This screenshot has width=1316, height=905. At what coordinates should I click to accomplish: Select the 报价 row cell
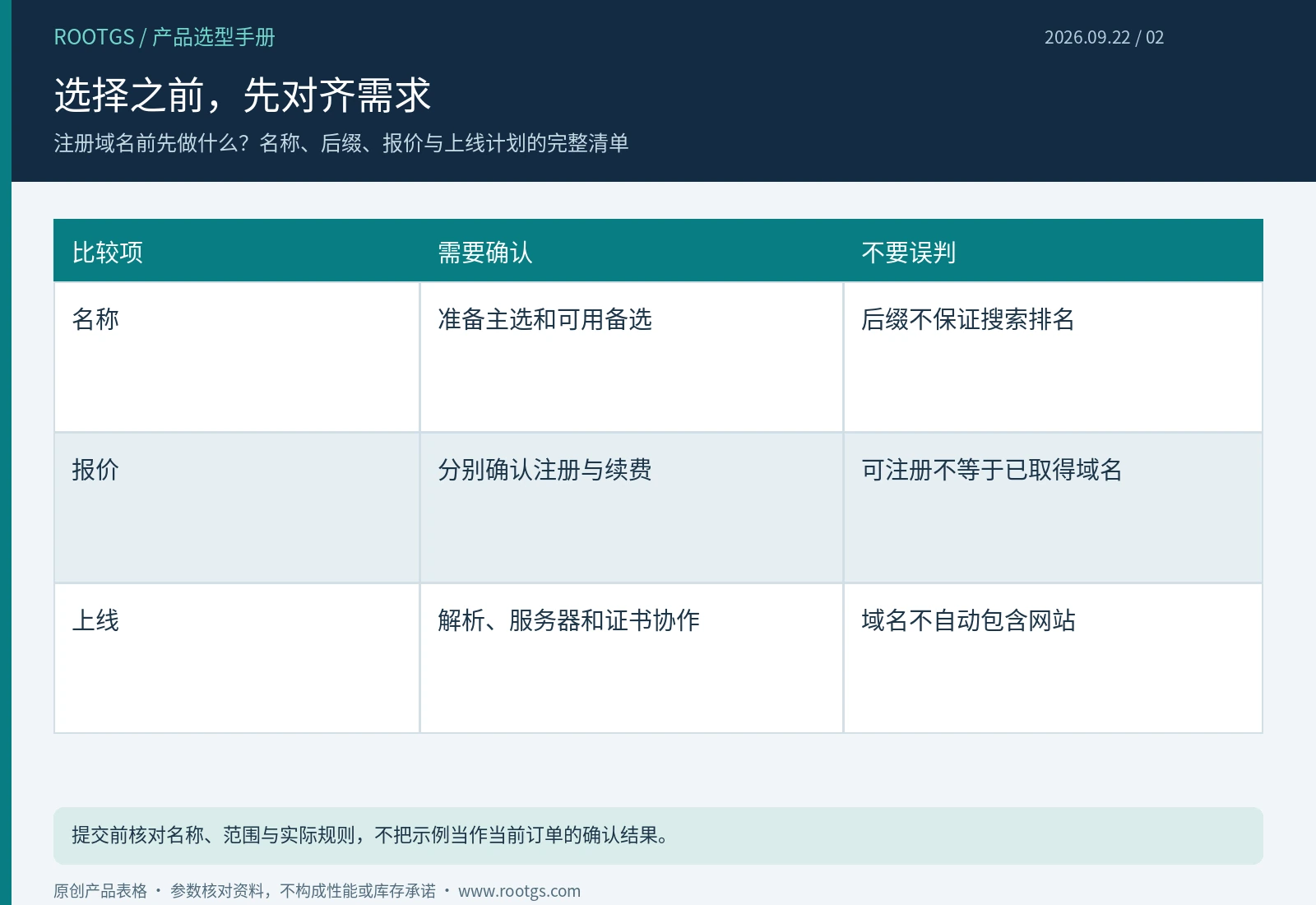pyautogui.click(x=237, y=508)
